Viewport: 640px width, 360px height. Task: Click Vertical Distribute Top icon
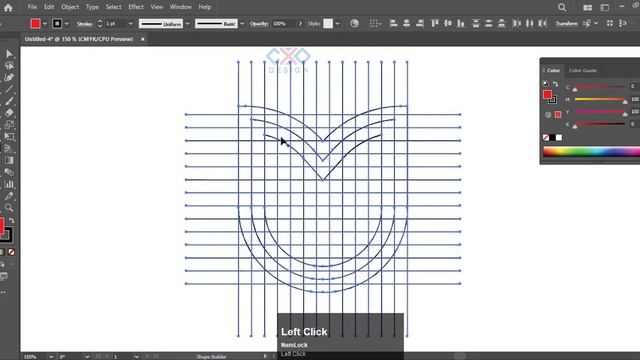[x=476, y=24]
